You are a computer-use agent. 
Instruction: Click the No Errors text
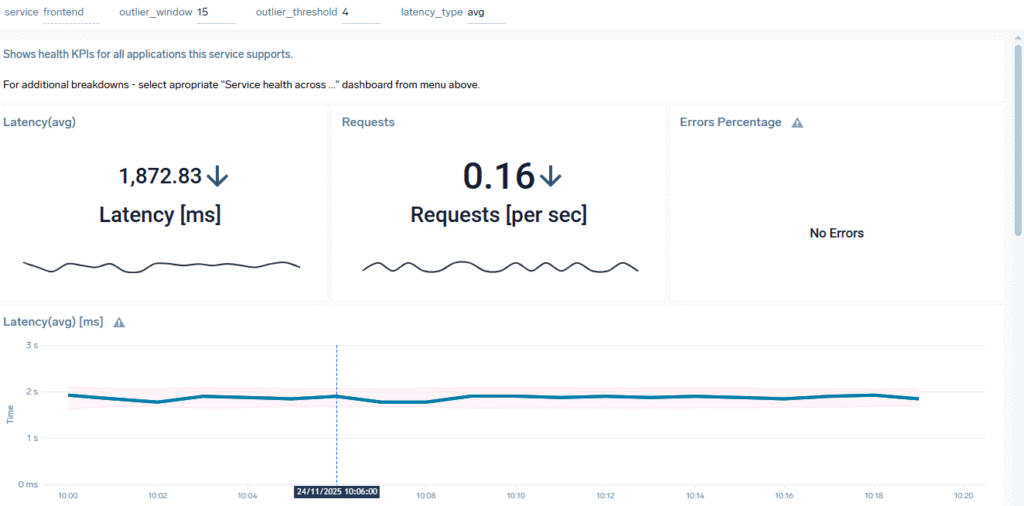click(836, 233)
